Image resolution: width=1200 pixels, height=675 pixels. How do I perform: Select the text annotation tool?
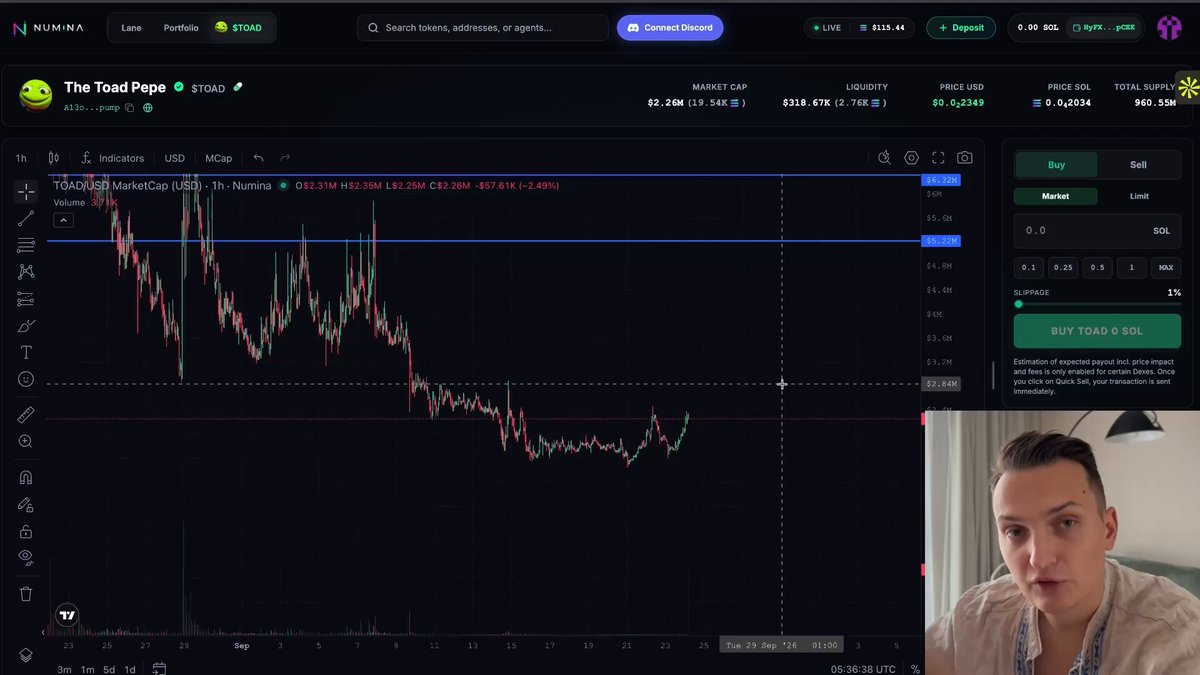pyautogui.click(x=26, y=352)
